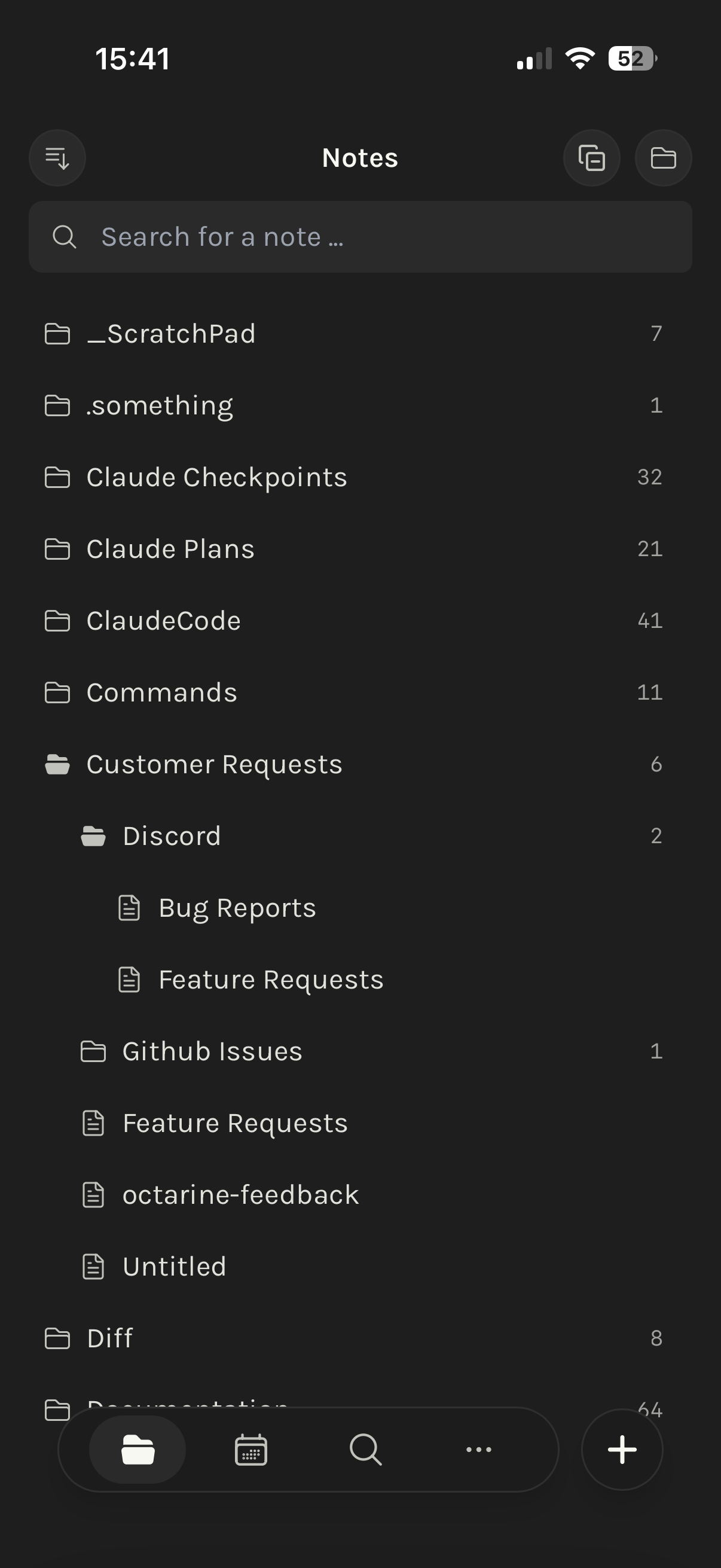Open the octarine-feedback note
The height and width of the screenshot is (1568, 721).
coord(240,1195)
